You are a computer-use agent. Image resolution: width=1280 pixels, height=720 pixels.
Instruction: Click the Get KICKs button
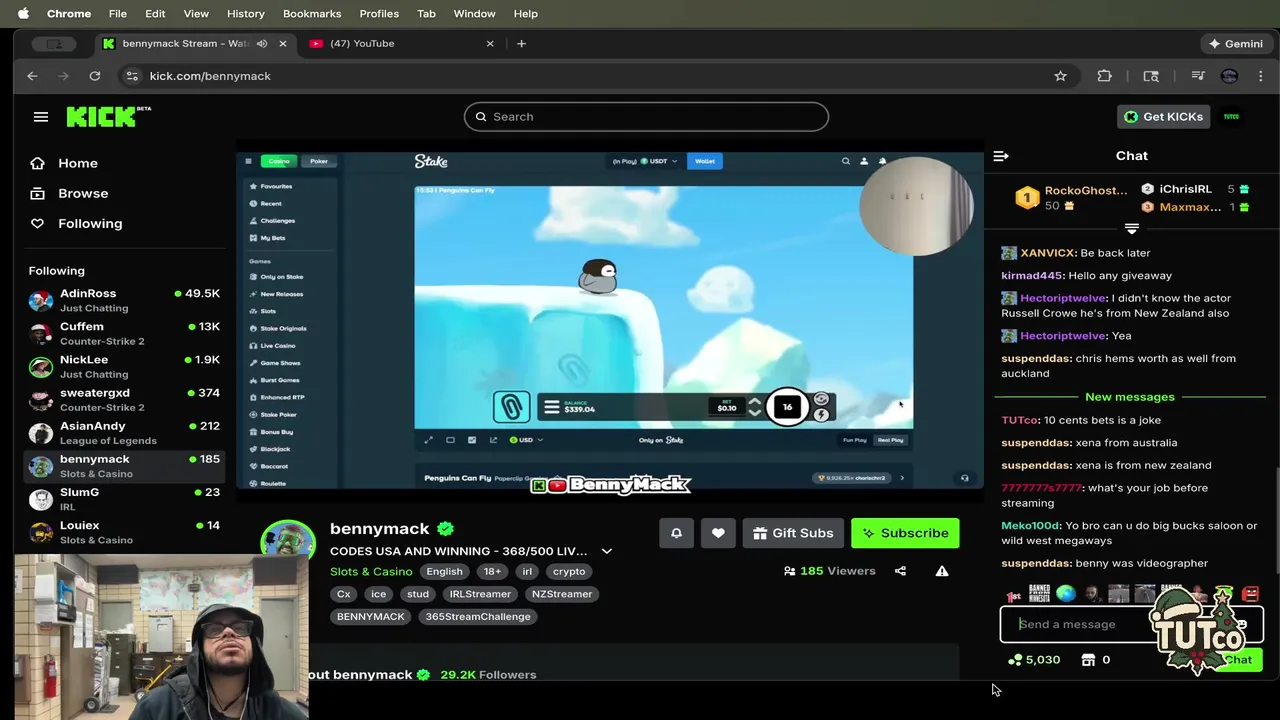[x=1164, y=117]
